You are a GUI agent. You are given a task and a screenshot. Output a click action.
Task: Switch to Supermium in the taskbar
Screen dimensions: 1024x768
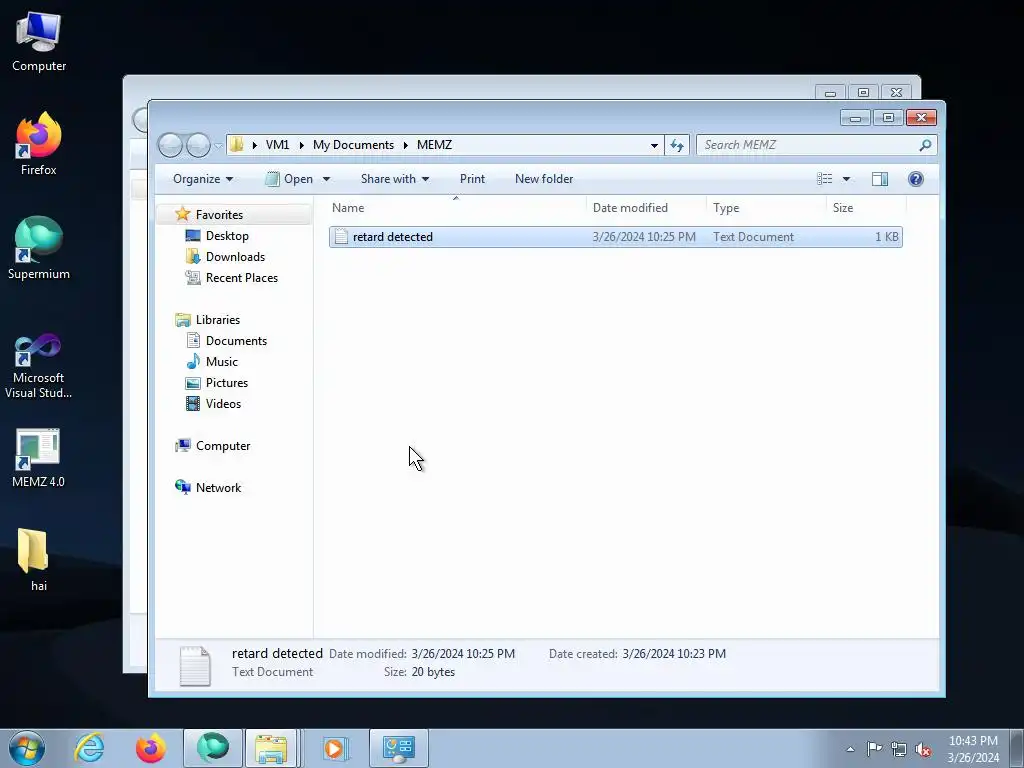tap(213, 748)
